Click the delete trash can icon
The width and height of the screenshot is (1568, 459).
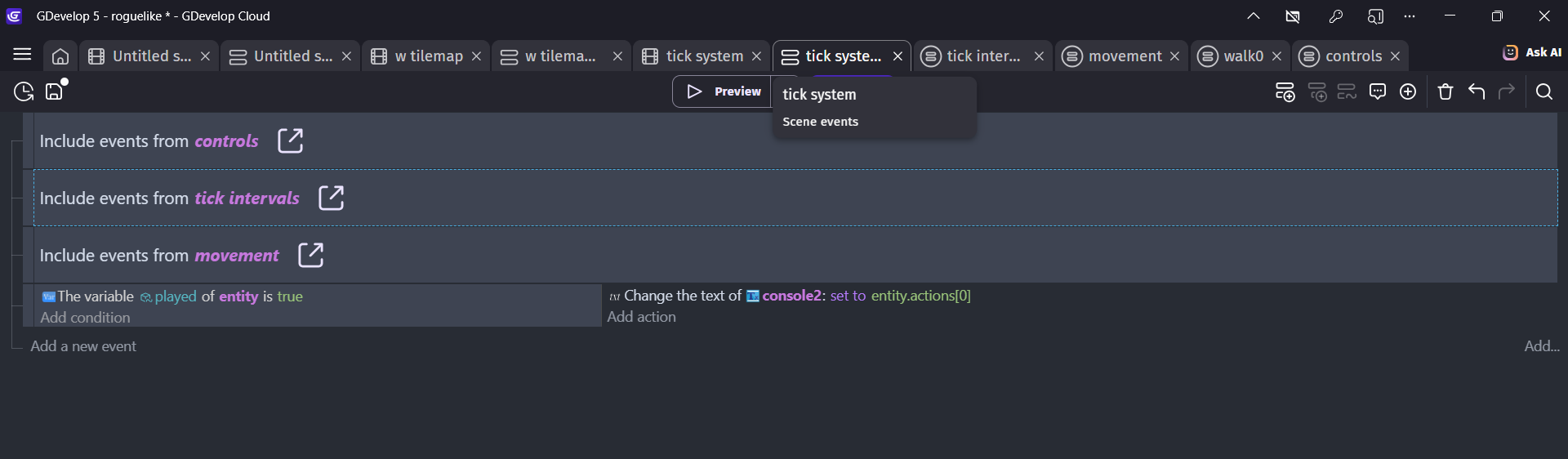click(1445, 91)
